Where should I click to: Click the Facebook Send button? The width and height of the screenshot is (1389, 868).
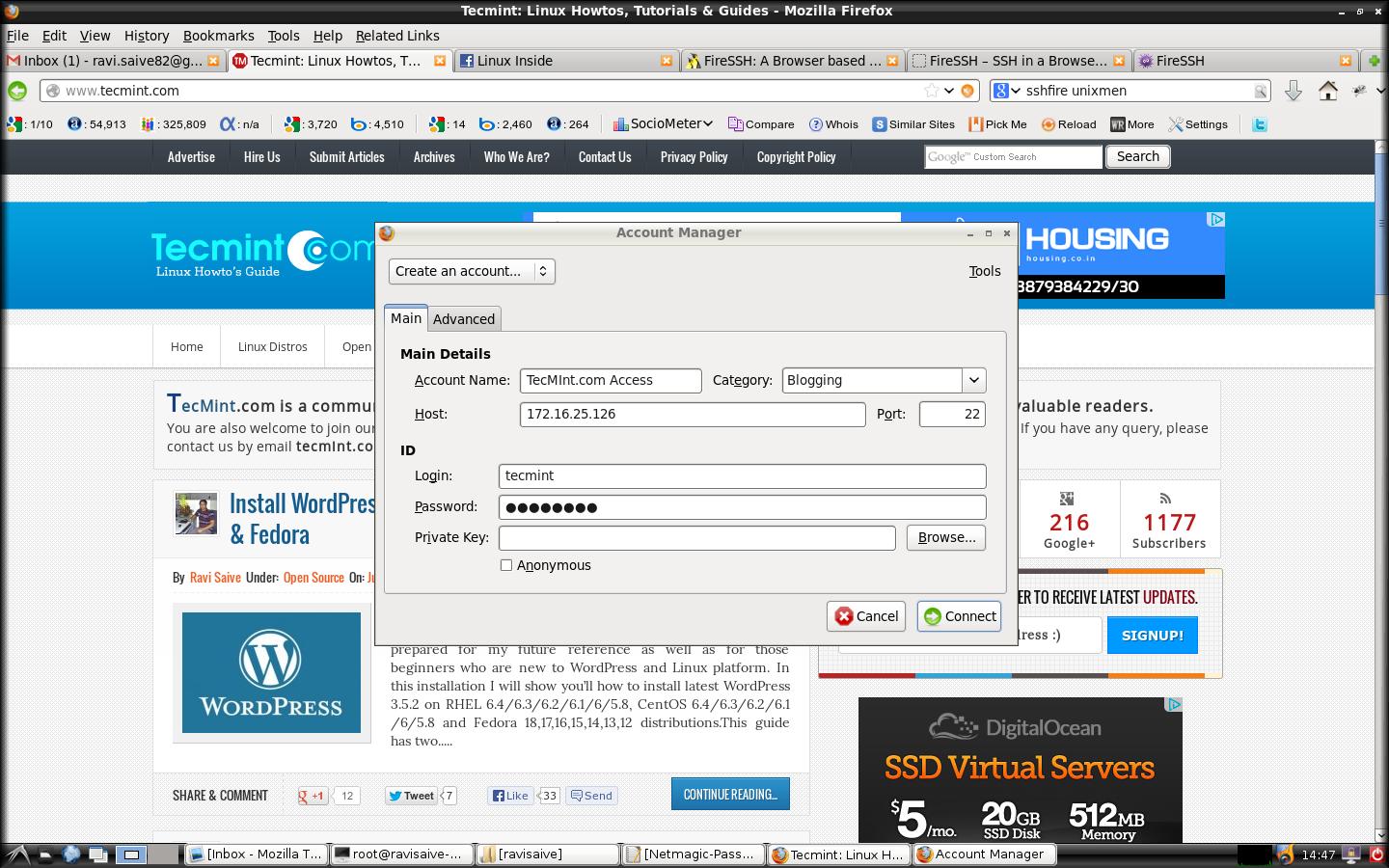591,796
